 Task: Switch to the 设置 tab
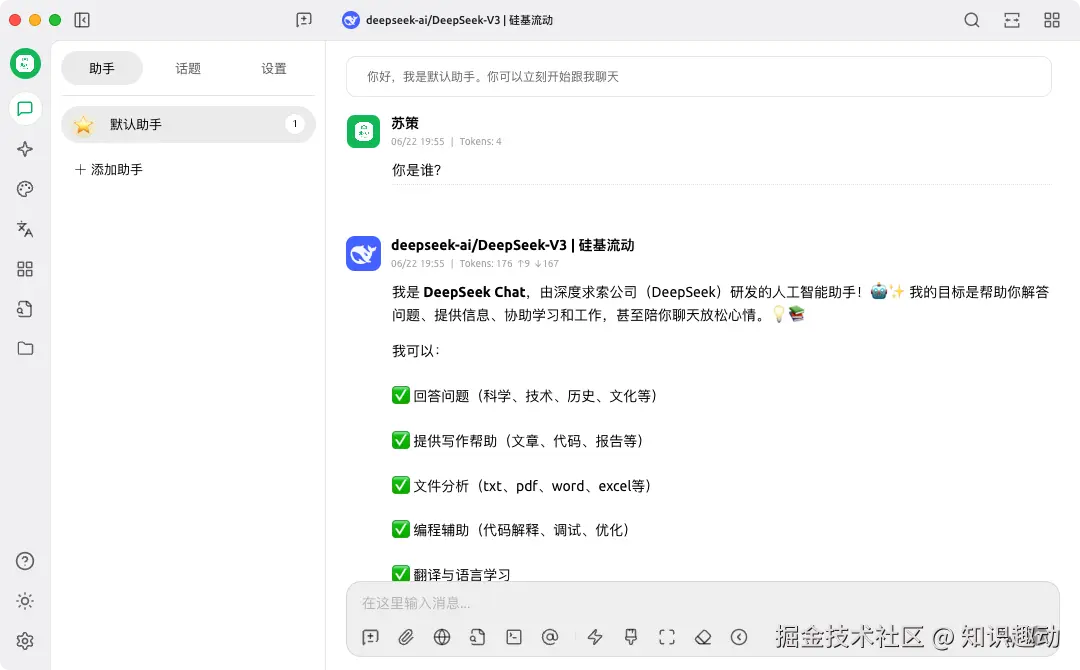click(274, 68)
